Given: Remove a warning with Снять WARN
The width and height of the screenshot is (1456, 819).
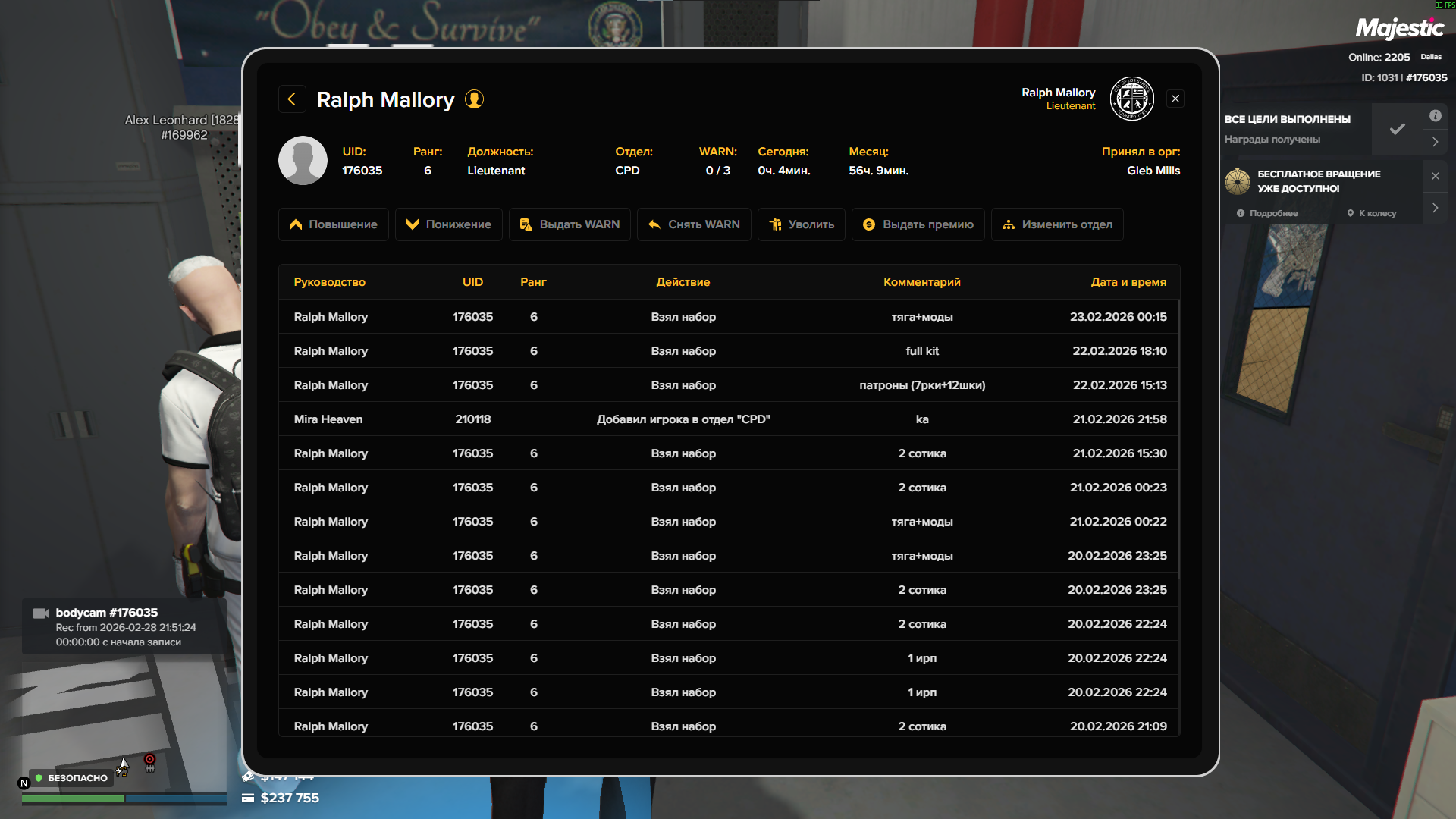Looking at the screenshot, I should pos(694,224).
